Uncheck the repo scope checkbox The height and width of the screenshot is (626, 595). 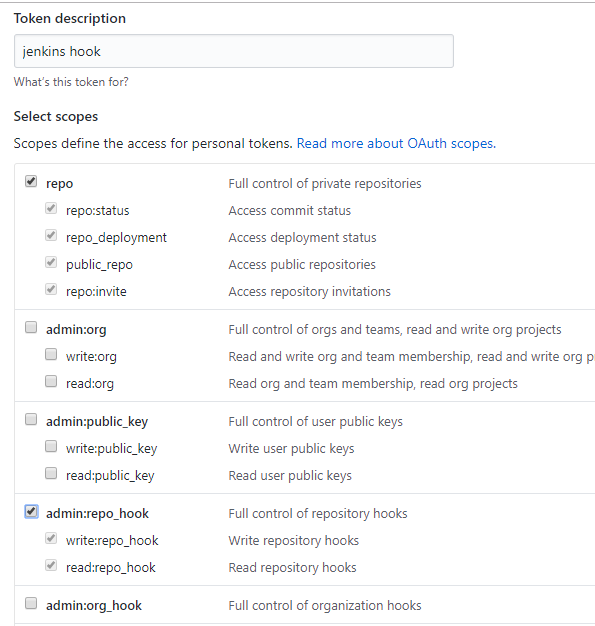tap(31, 181)
